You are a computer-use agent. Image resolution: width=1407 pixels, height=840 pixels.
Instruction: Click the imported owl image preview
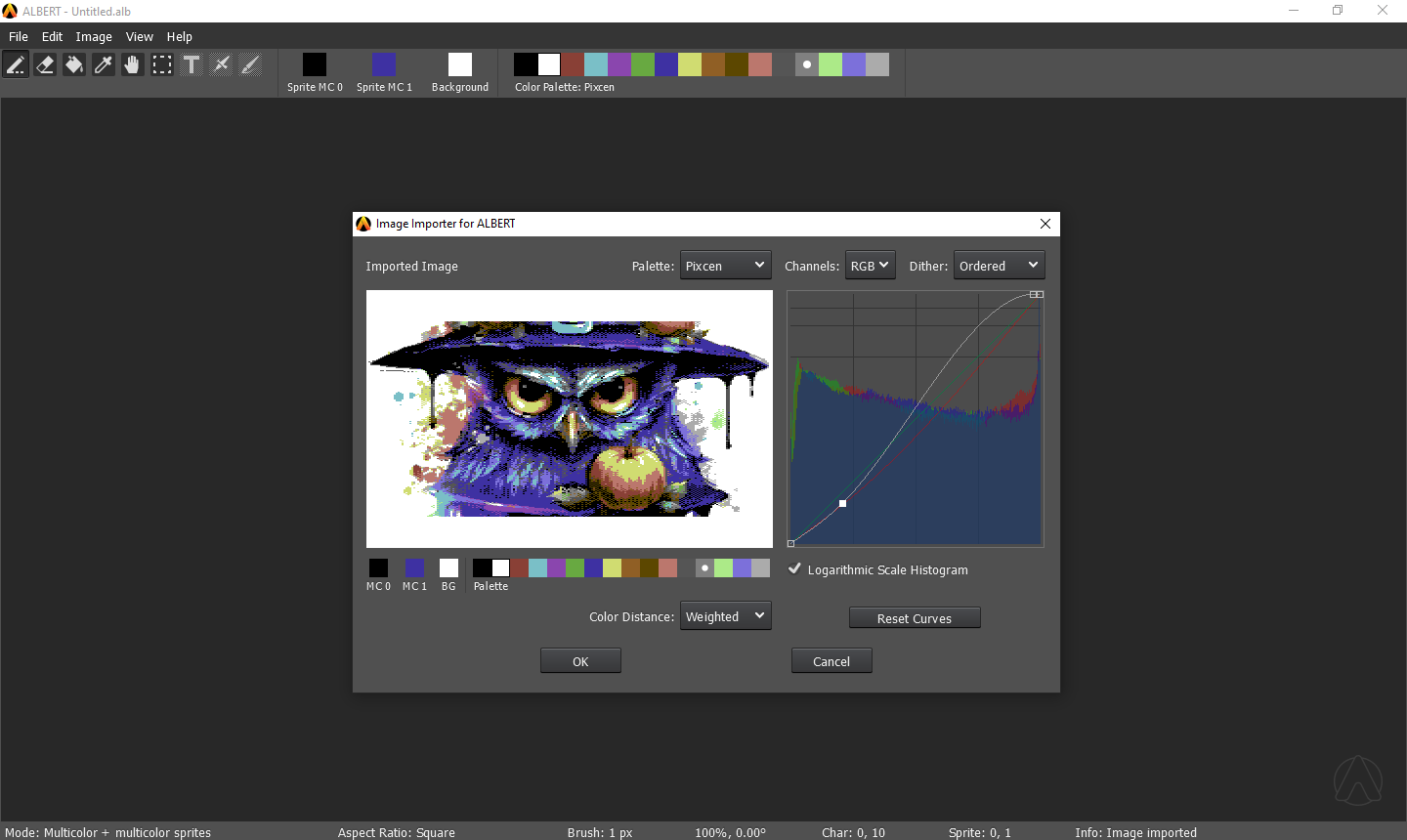pos(570,419)
